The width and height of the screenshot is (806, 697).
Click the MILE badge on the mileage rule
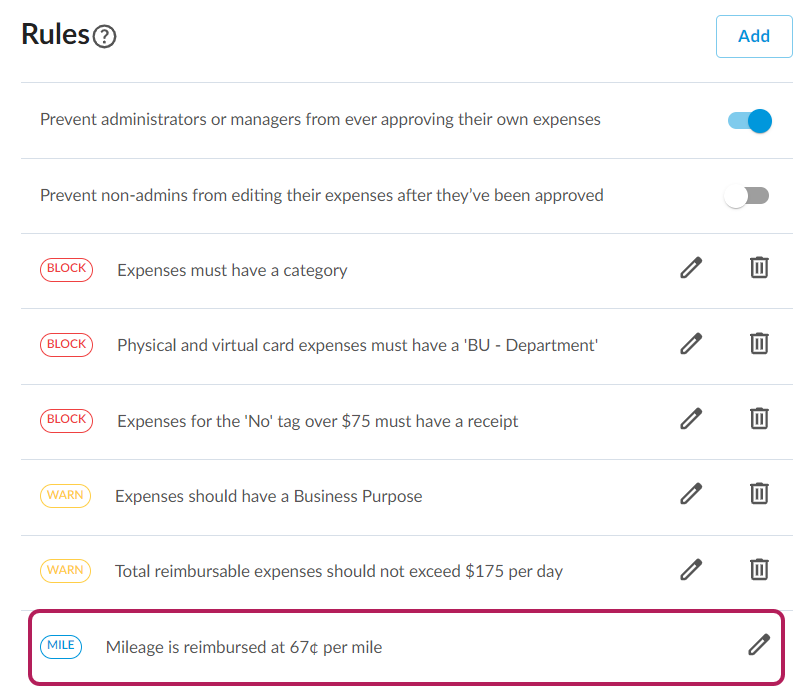pyautogui.click(x=61, y=647)
